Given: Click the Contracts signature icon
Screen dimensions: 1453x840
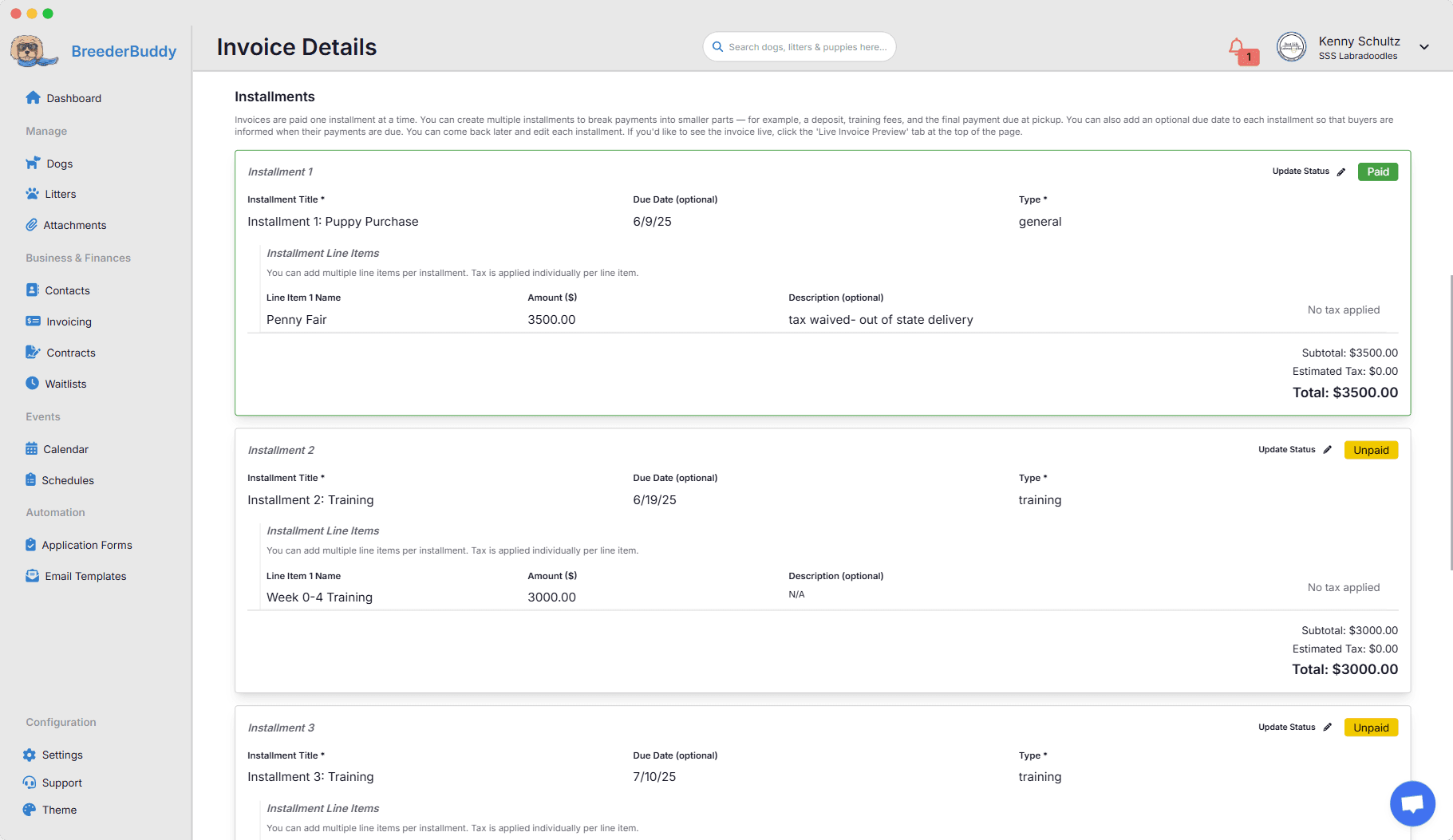Looking at the screenshot, I should click(33, 353).
